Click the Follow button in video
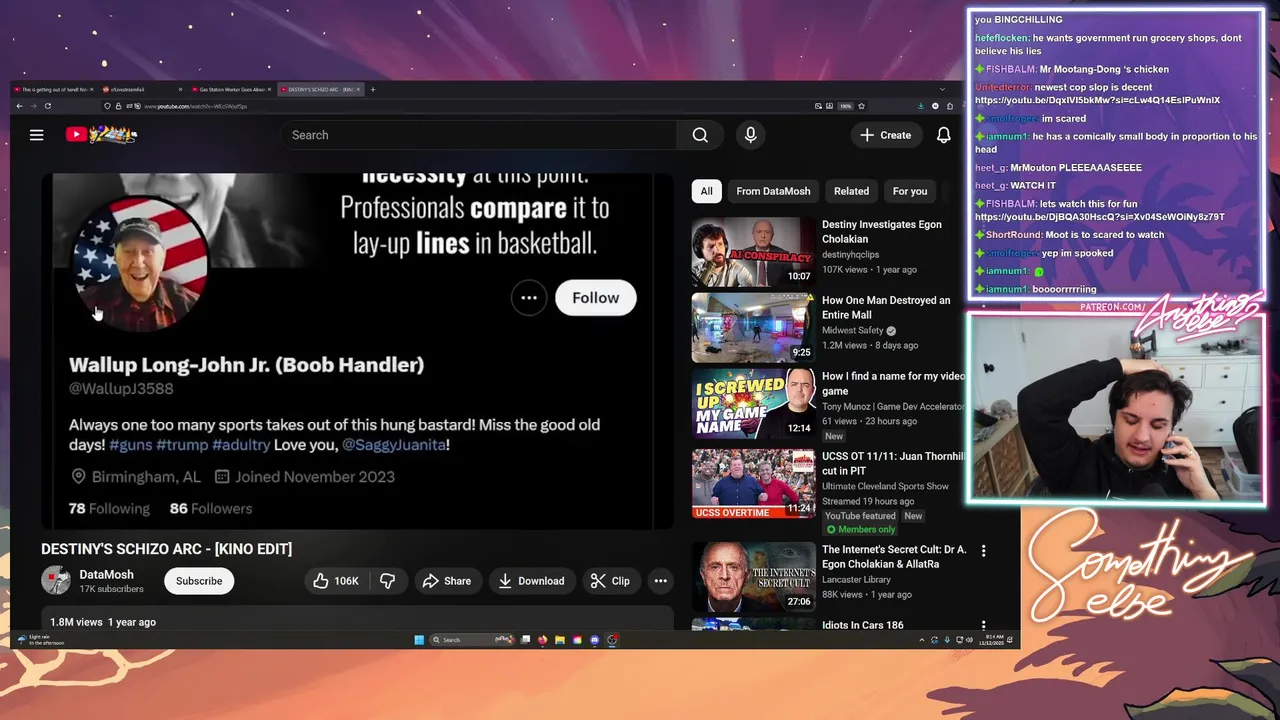This screenshot has height=720, width=1280. 595,298
